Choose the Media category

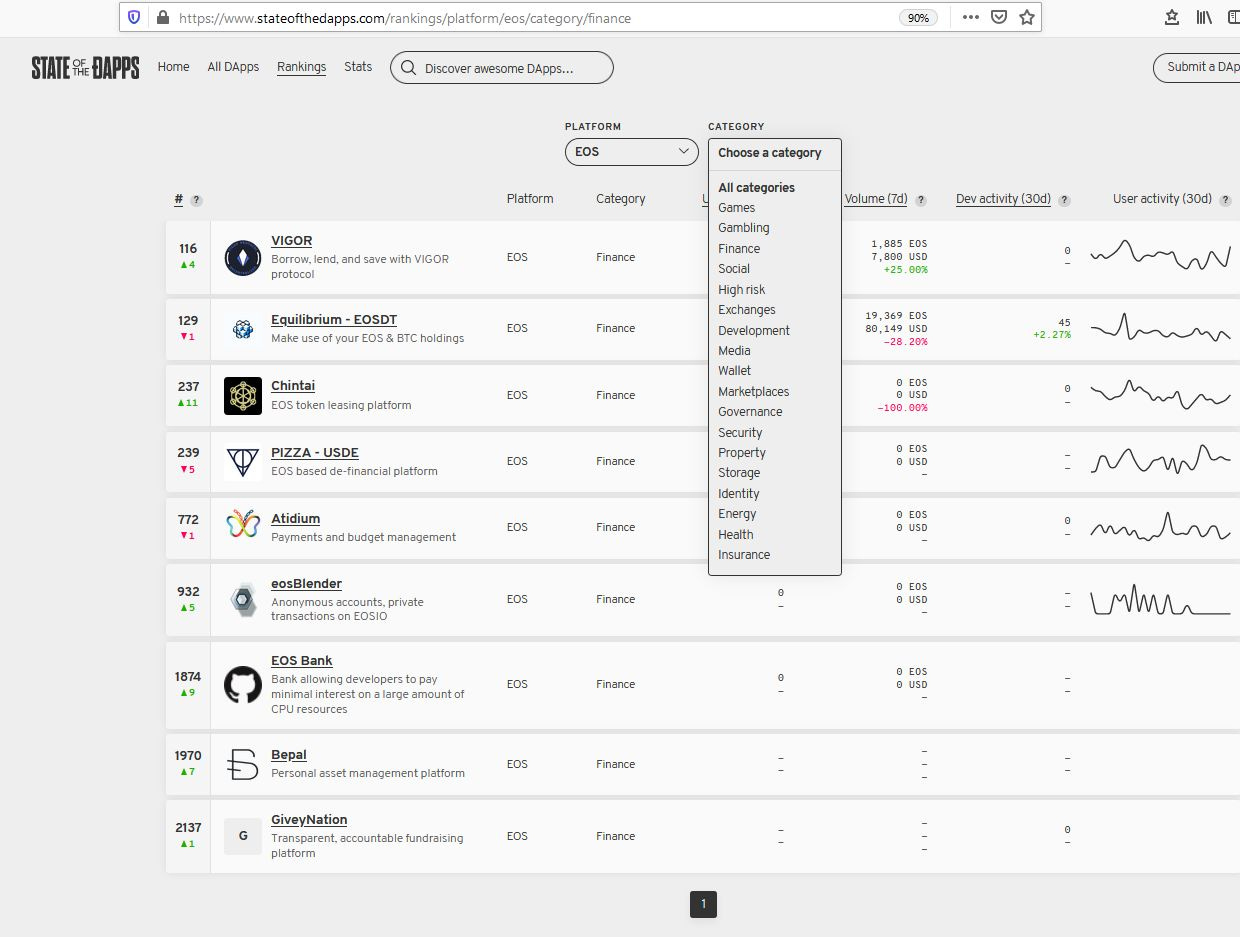tap(734, 351)
